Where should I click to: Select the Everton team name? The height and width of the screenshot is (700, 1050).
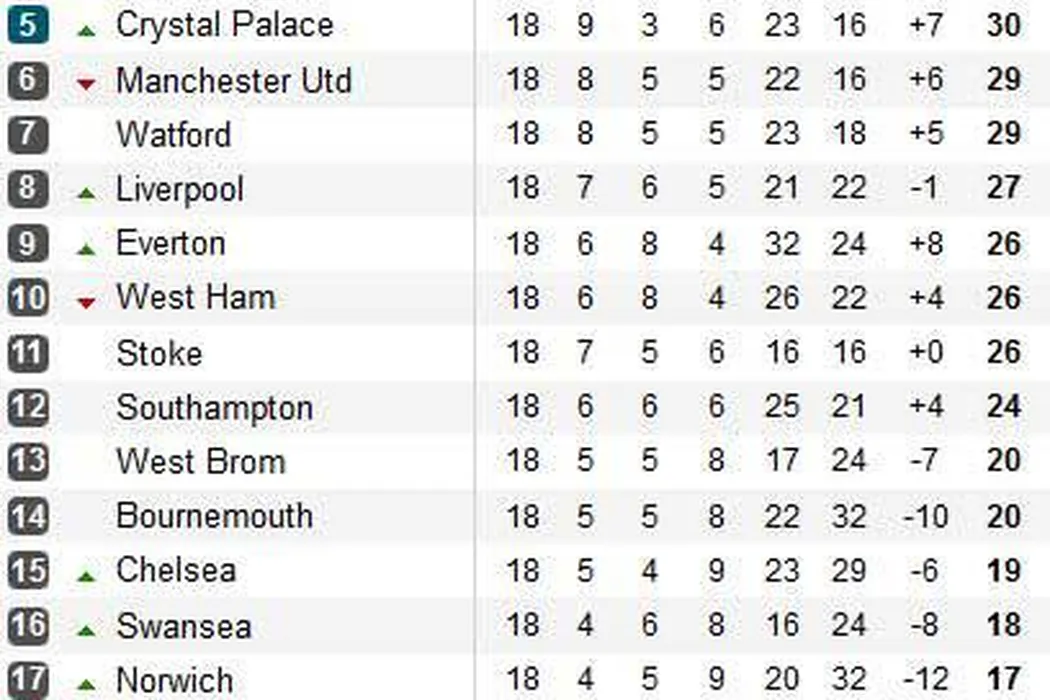171,243
